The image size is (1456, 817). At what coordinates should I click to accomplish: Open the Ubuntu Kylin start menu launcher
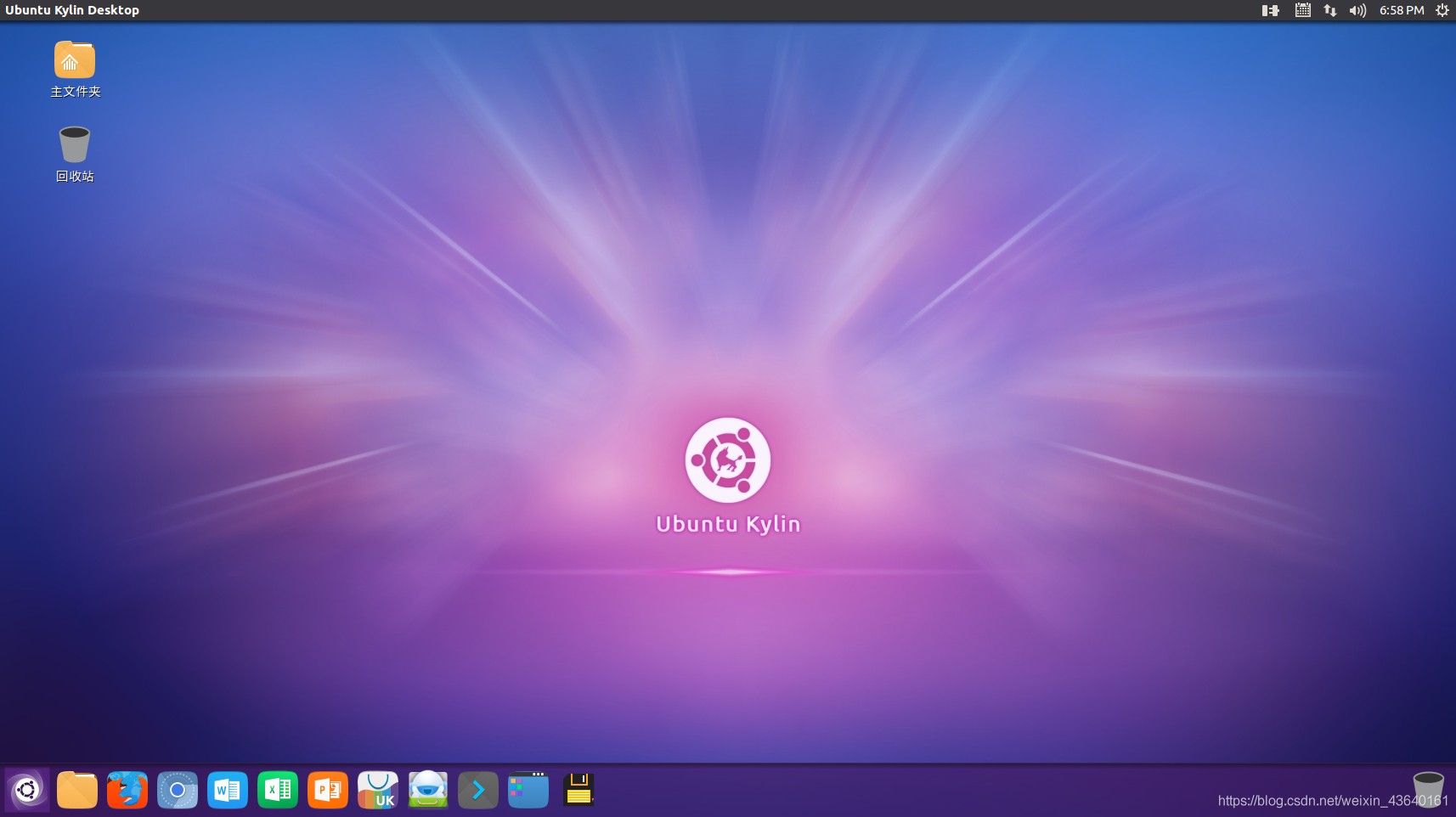click(x=27, y=791)
